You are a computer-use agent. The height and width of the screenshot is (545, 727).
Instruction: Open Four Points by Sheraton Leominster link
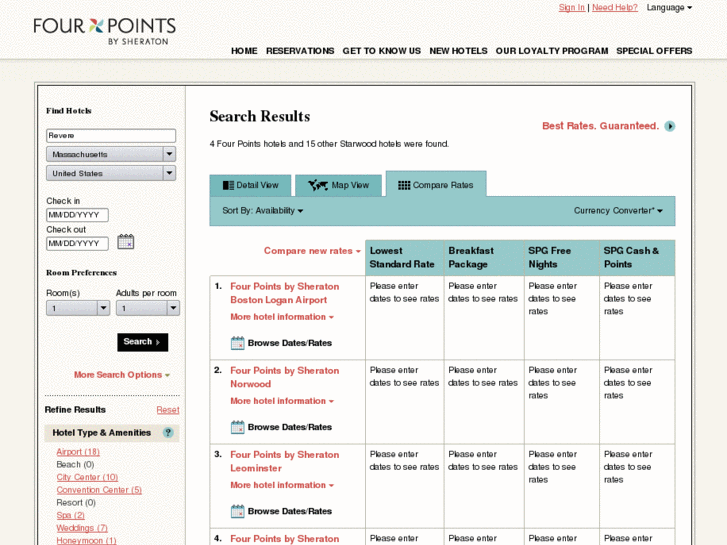(285, 462)
